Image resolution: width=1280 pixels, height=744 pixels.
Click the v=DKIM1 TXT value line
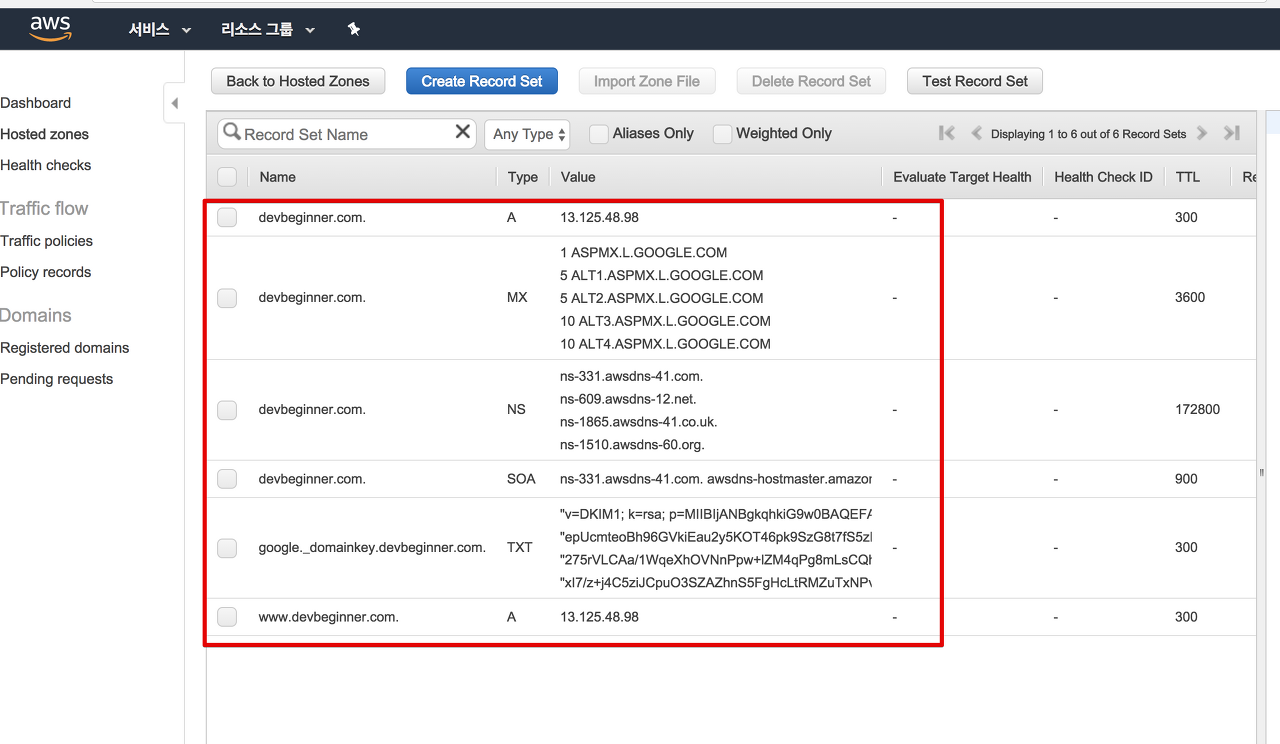point(716,514)
